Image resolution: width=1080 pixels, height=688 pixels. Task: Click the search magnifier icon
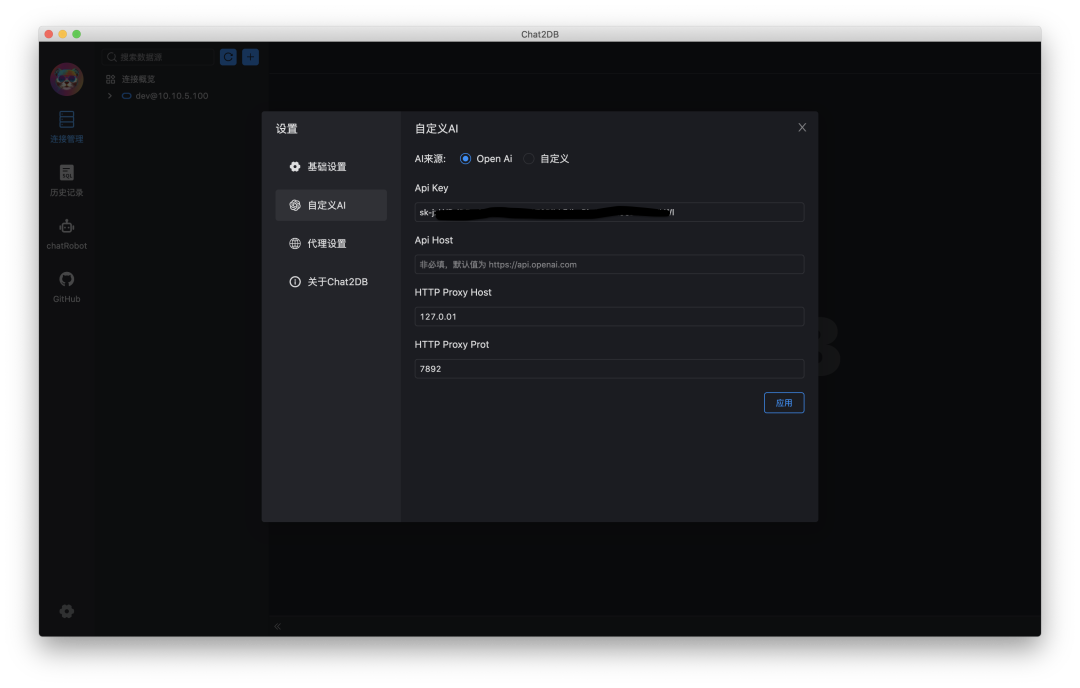point(112,57)
